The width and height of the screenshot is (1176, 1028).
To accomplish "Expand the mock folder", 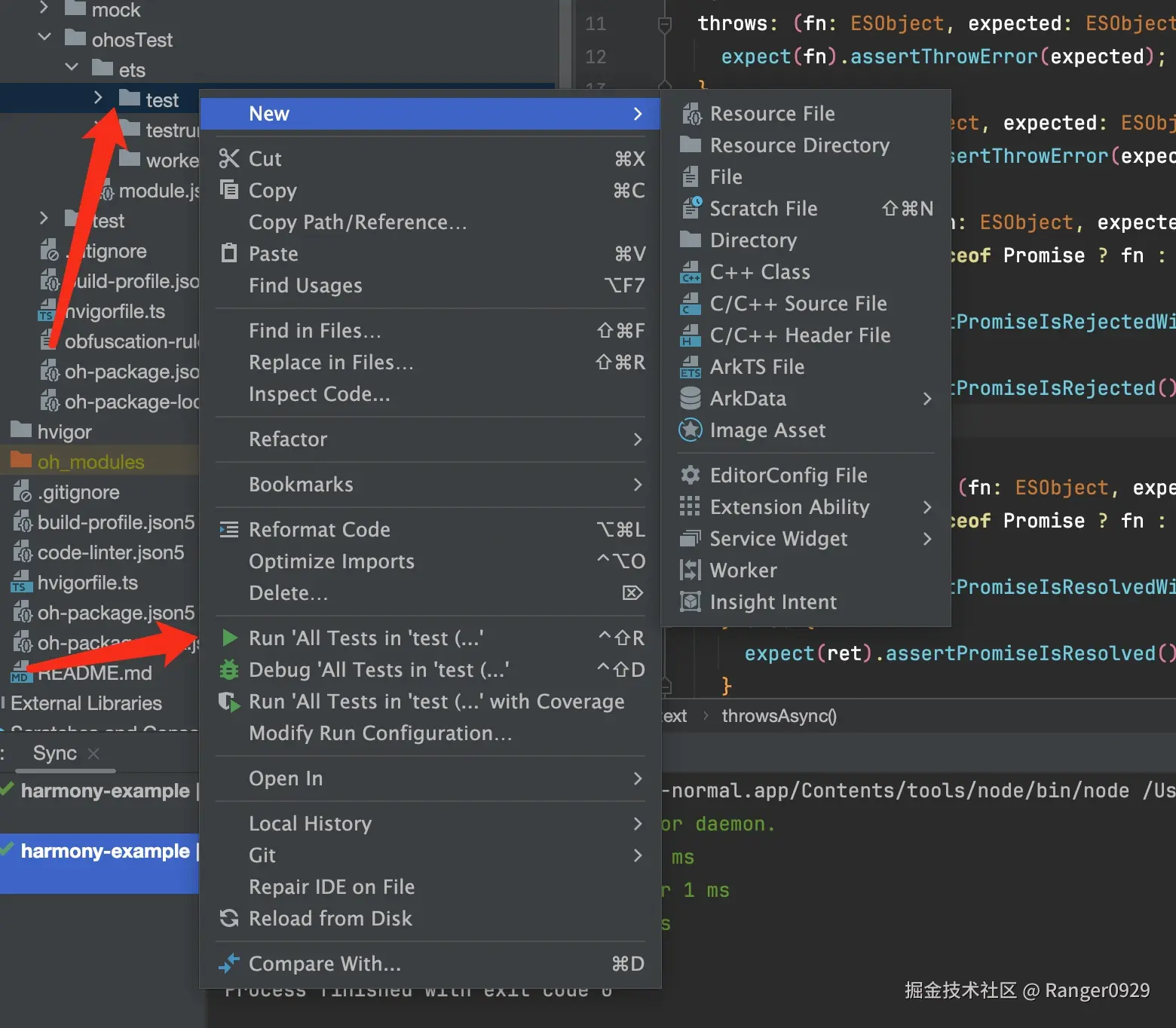I will tap(44, 8).
